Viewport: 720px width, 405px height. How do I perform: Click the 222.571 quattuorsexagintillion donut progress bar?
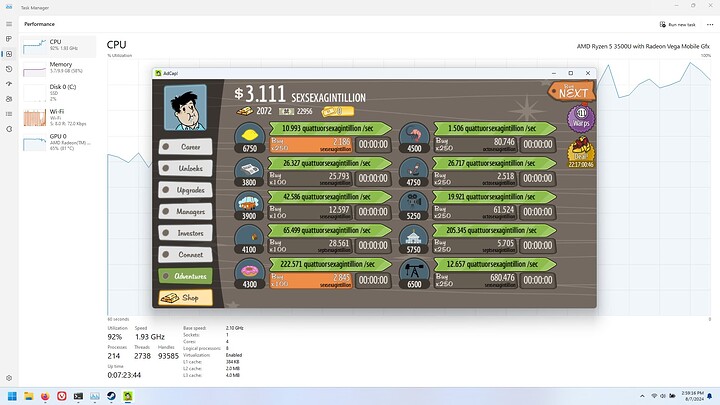point(330,264)
